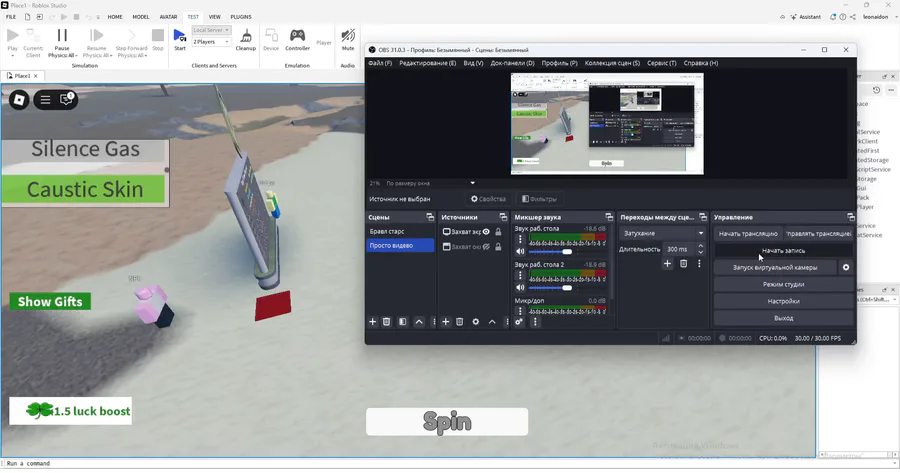Click the duration 300 ms stepper arrows
This screenshot has height=473, width=900.
pos(700,249)
